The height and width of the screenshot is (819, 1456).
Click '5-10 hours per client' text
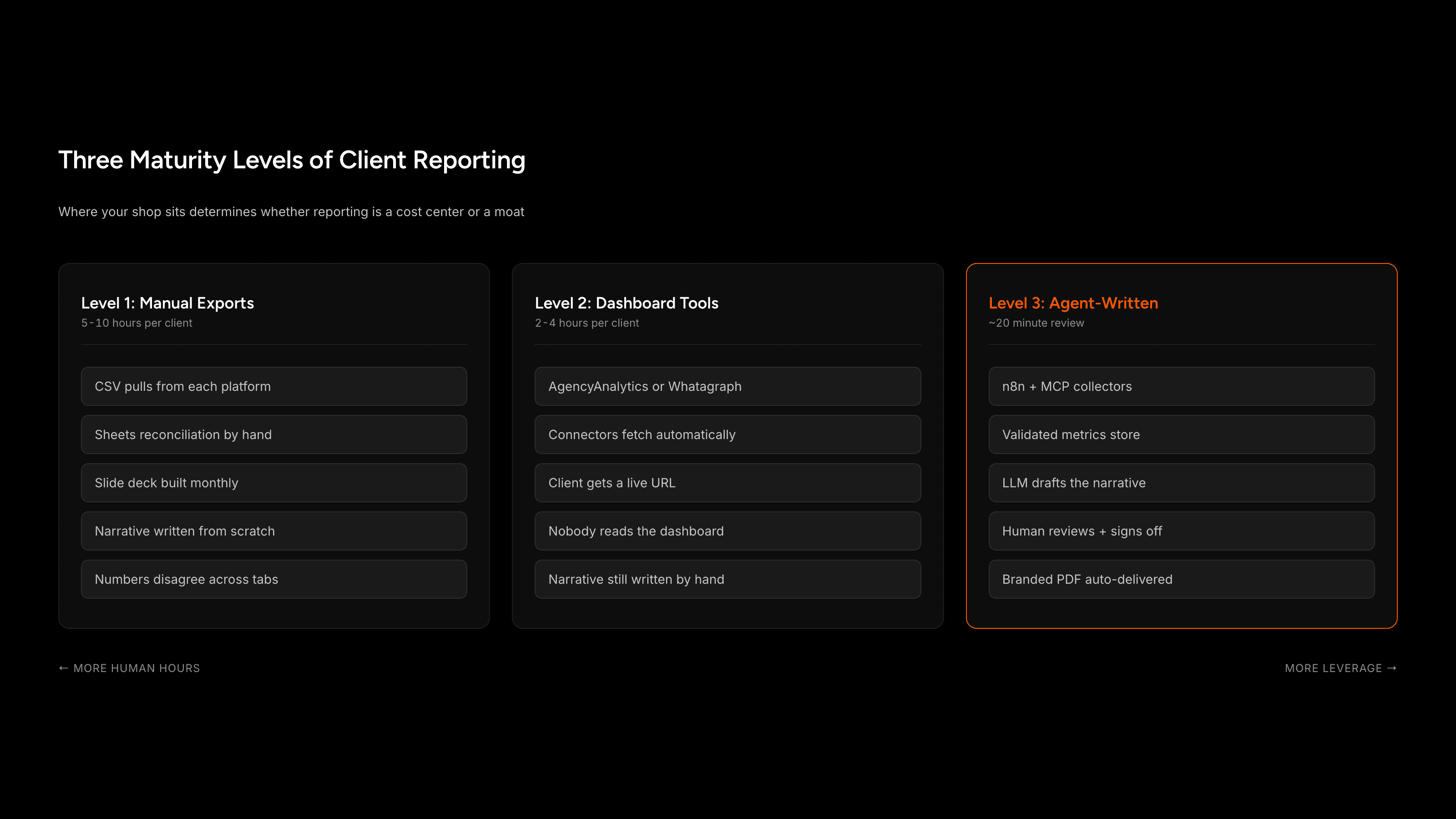137,323
